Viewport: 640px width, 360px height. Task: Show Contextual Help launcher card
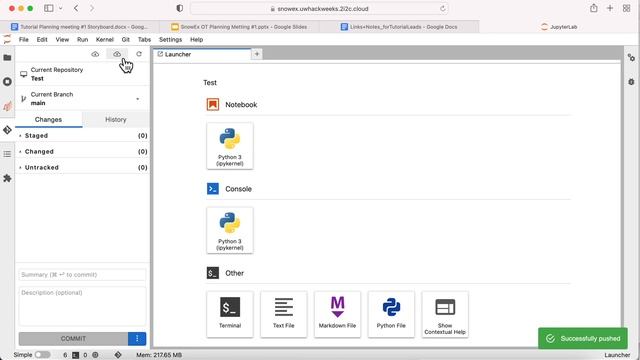(445, 314)
